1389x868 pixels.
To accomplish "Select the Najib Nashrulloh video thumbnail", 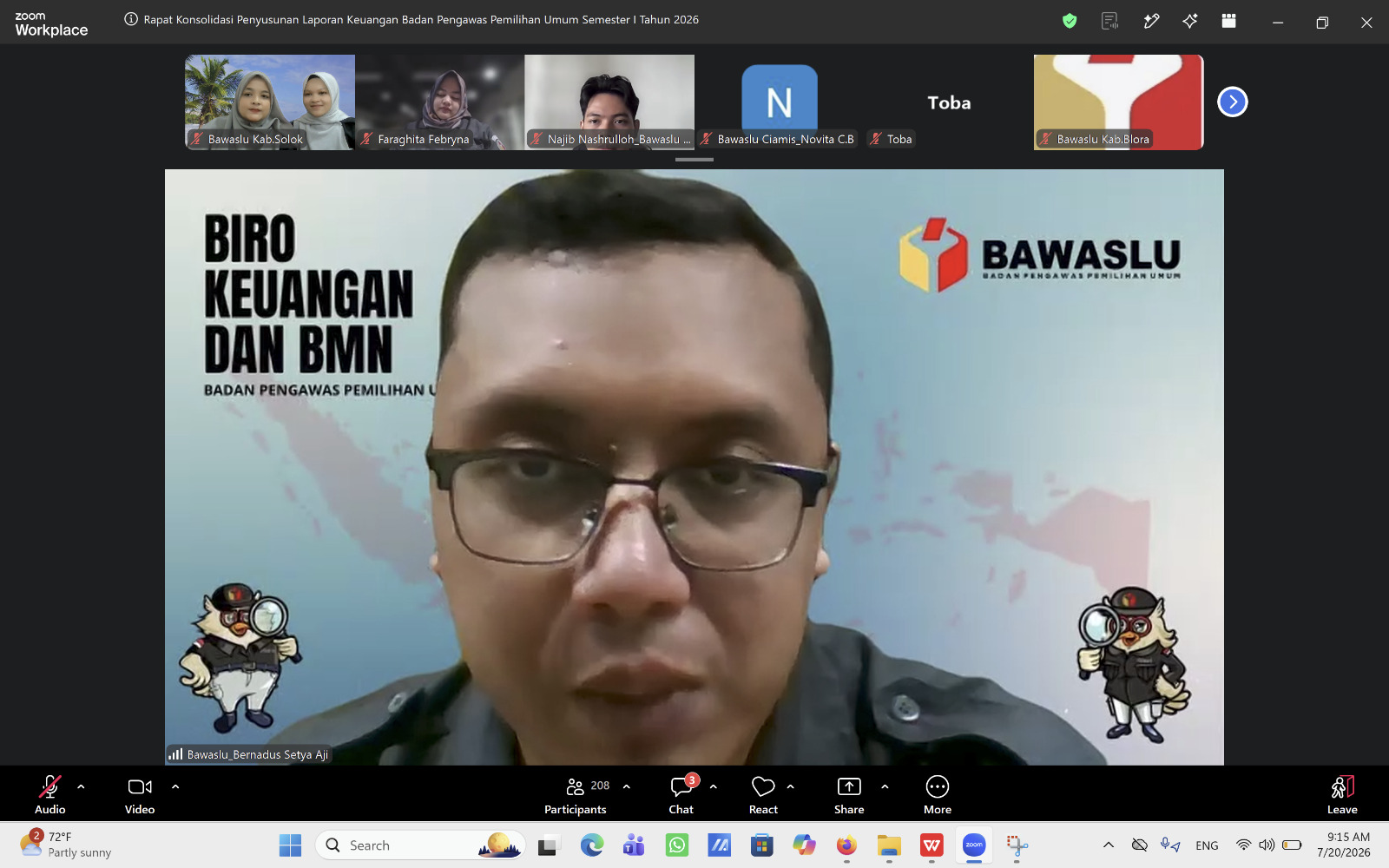I will (609, 102).
